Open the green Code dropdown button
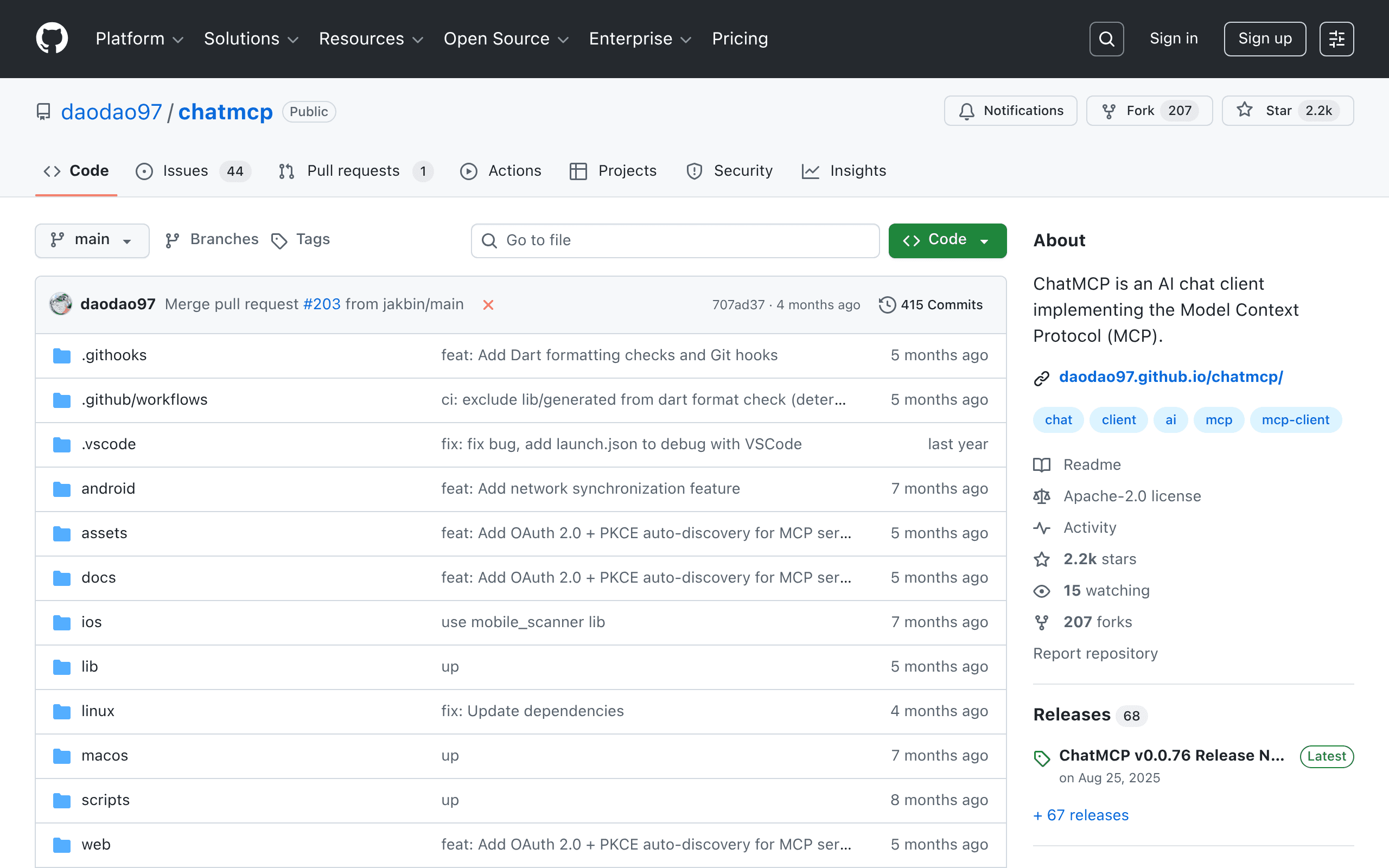The width and height of the screenshot is (1389, 868). point(947,240)
